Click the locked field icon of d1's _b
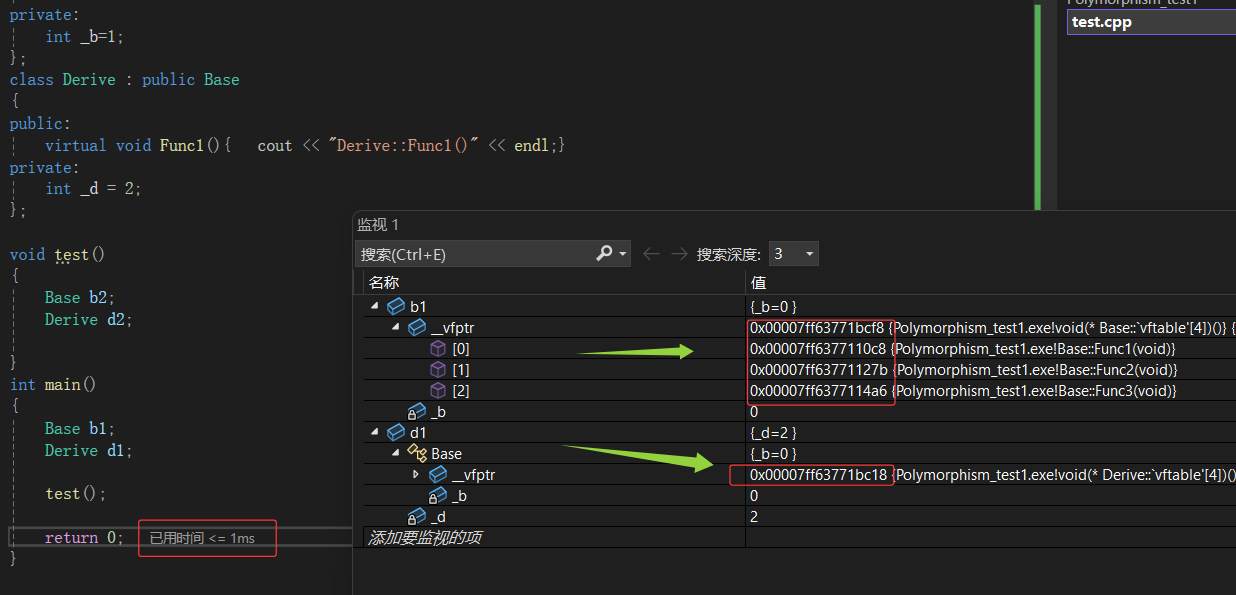Image resolution: width=1236 pixels, height=595 pixels. 438,495
